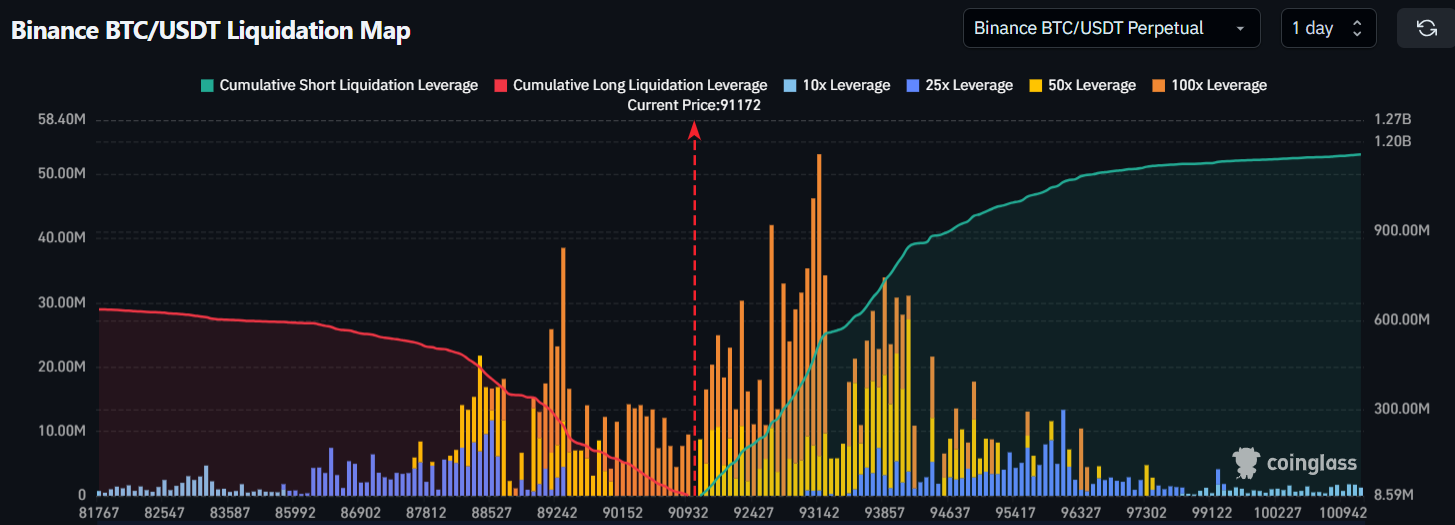Click the 1.27B right axis label
Image resolution: width=1455 pixels, height=525 pixels.
coord(1392,119)
